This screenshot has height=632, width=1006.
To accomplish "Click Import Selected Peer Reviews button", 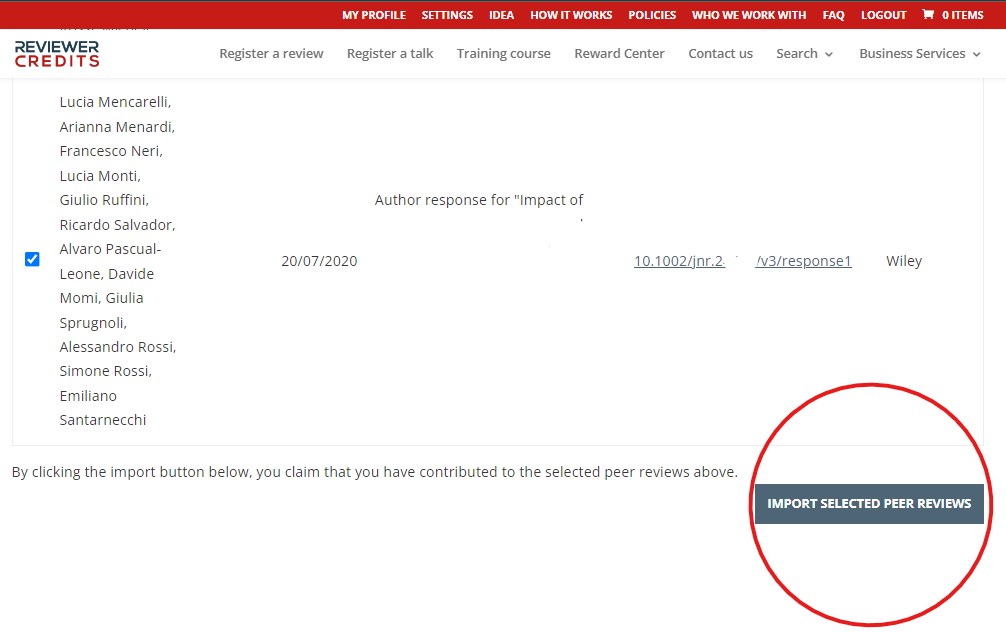I will click(869, 504).
